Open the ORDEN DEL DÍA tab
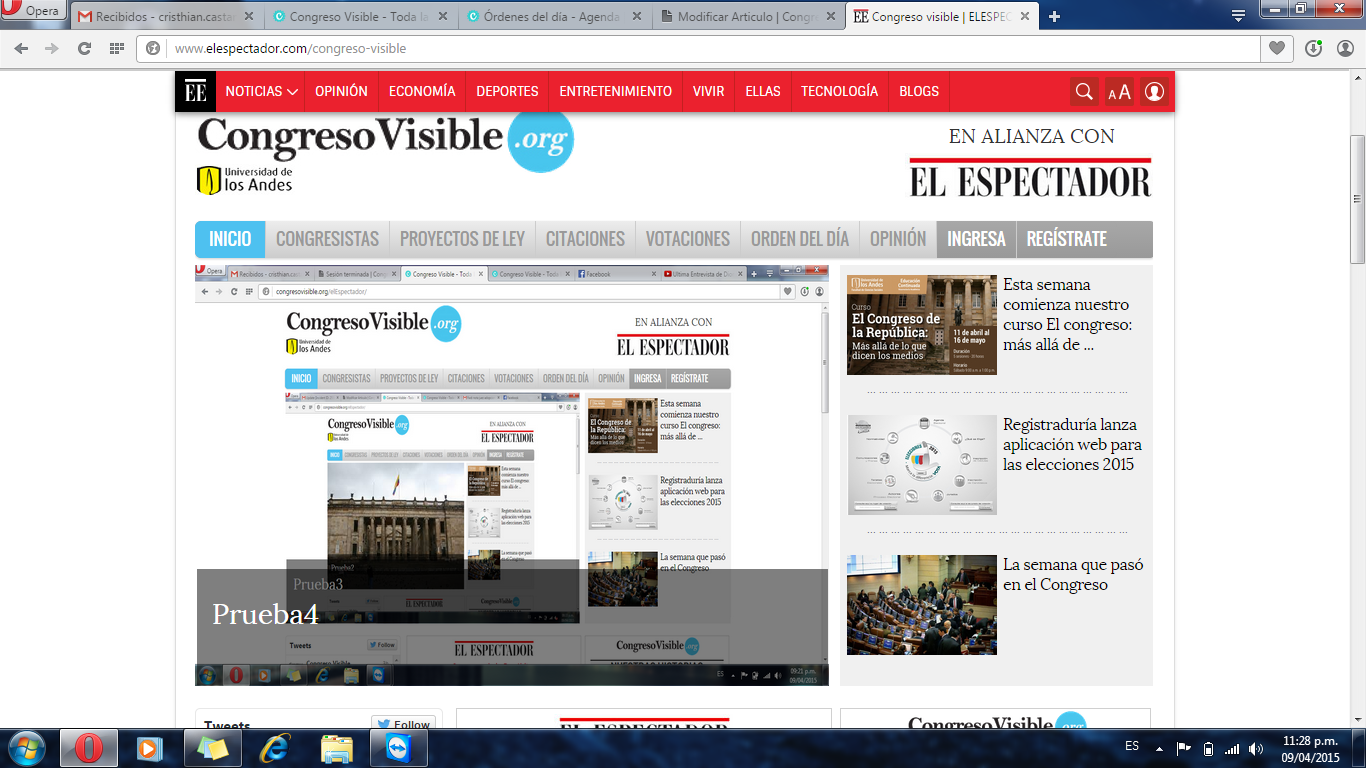This screenshot has width=1366, height=768. [x=800, y=239]
